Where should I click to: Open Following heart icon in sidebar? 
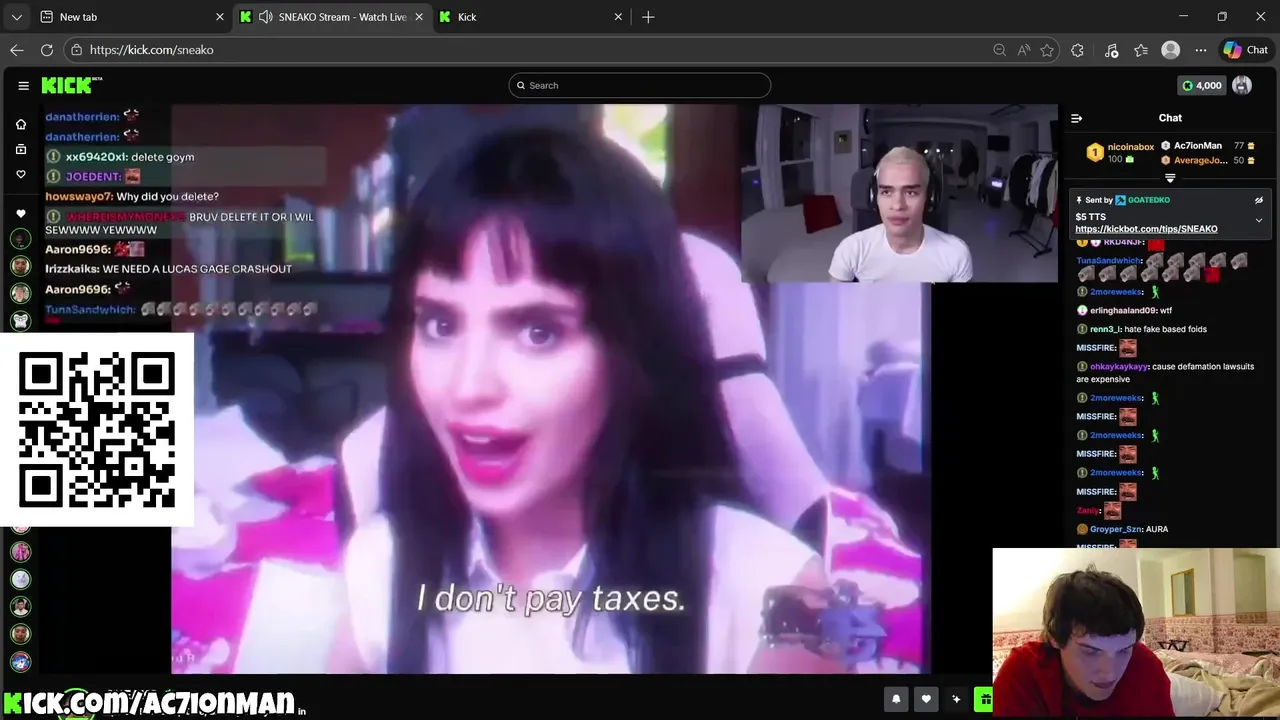(x=20, y=174)
